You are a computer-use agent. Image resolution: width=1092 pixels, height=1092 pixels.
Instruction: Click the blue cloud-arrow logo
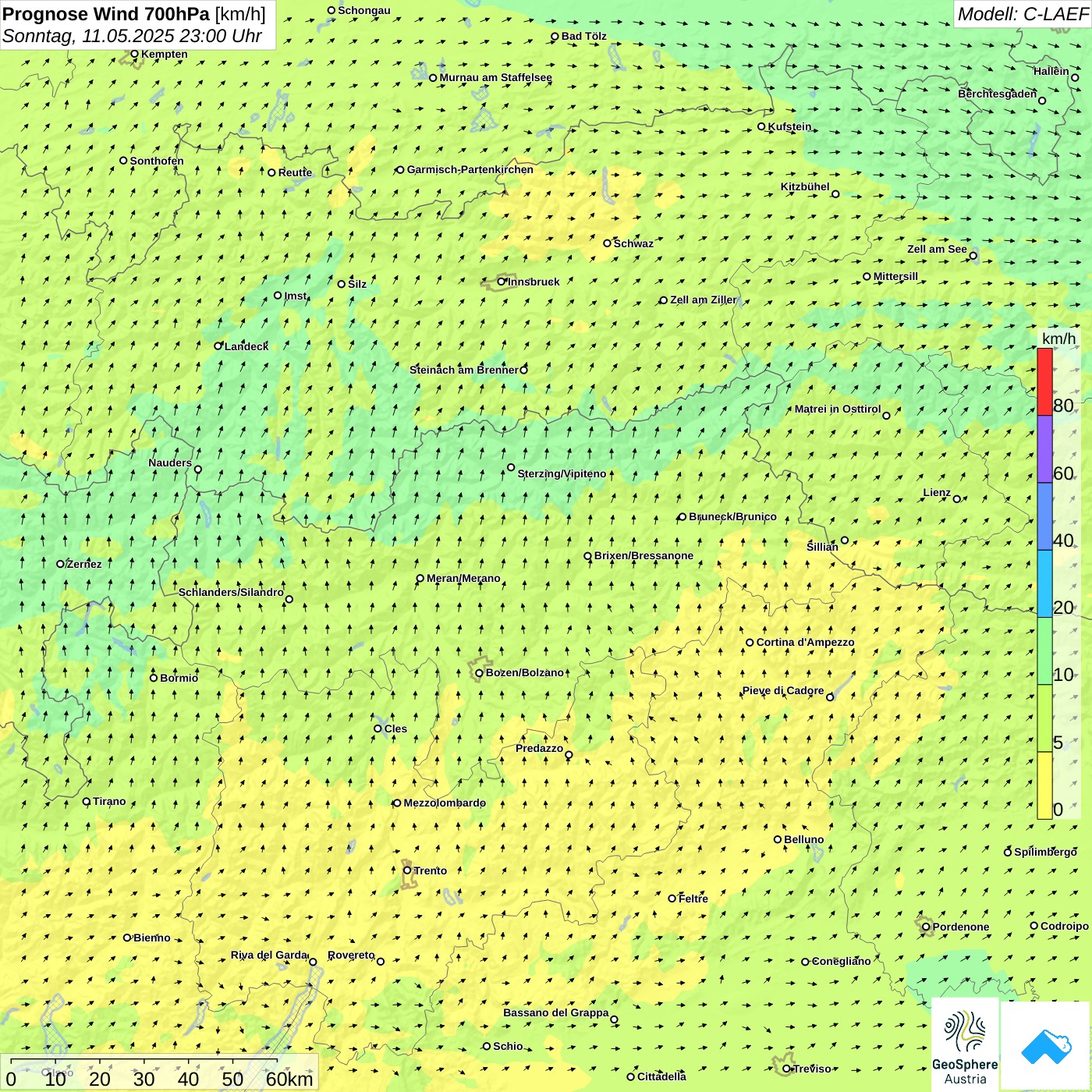[x=1046, y=1046]
